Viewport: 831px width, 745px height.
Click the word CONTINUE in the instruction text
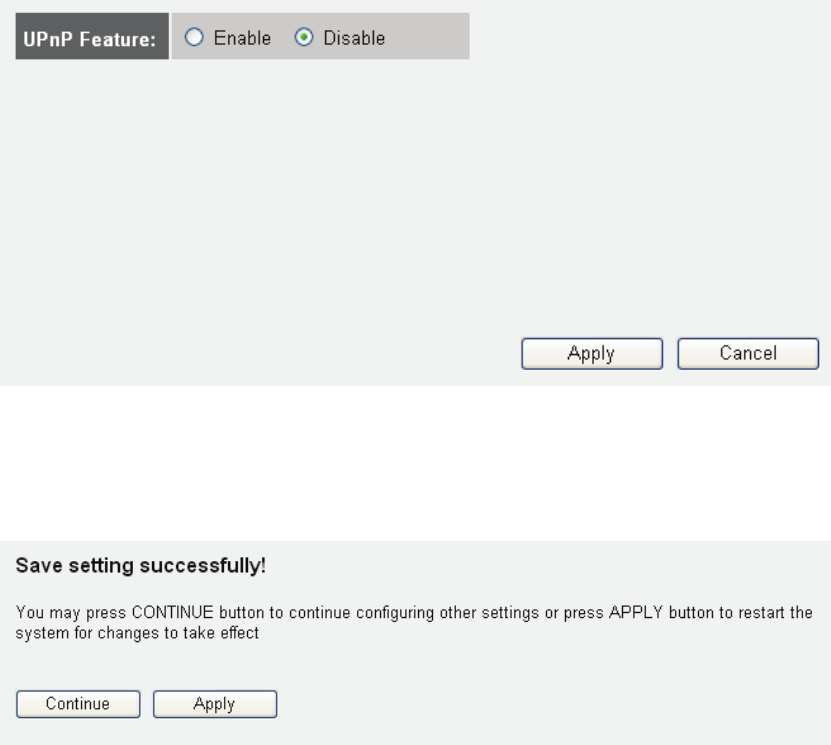pos(172,612)
